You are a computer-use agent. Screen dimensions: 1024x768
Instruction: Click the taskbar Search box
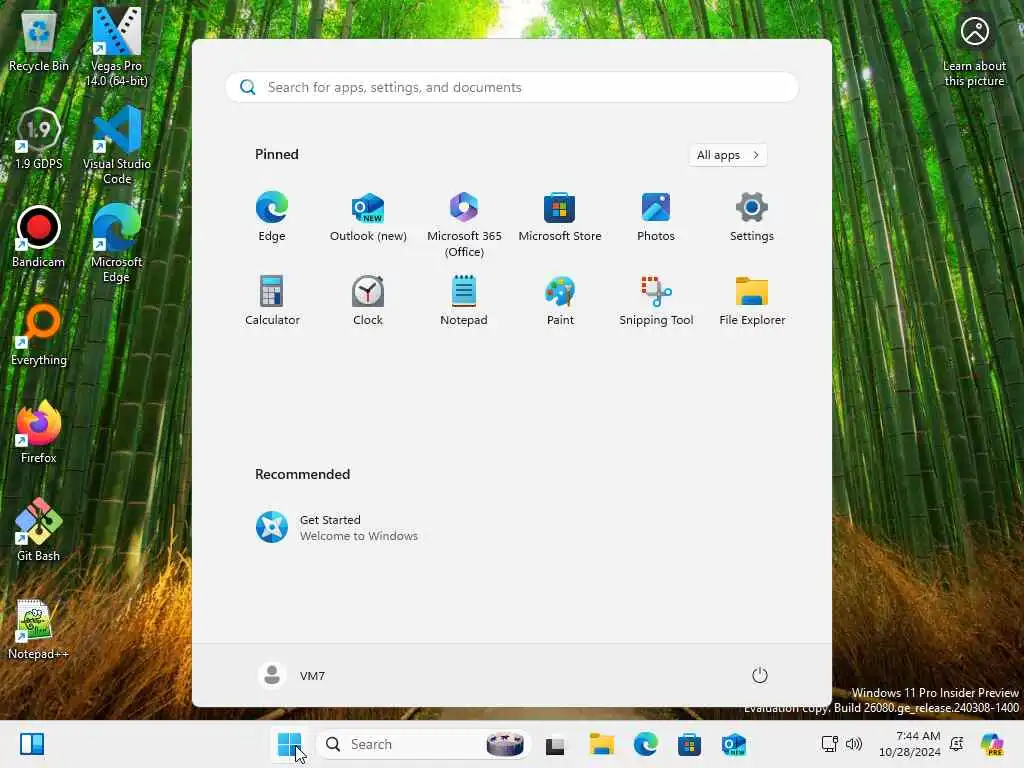tap(424, 744)
